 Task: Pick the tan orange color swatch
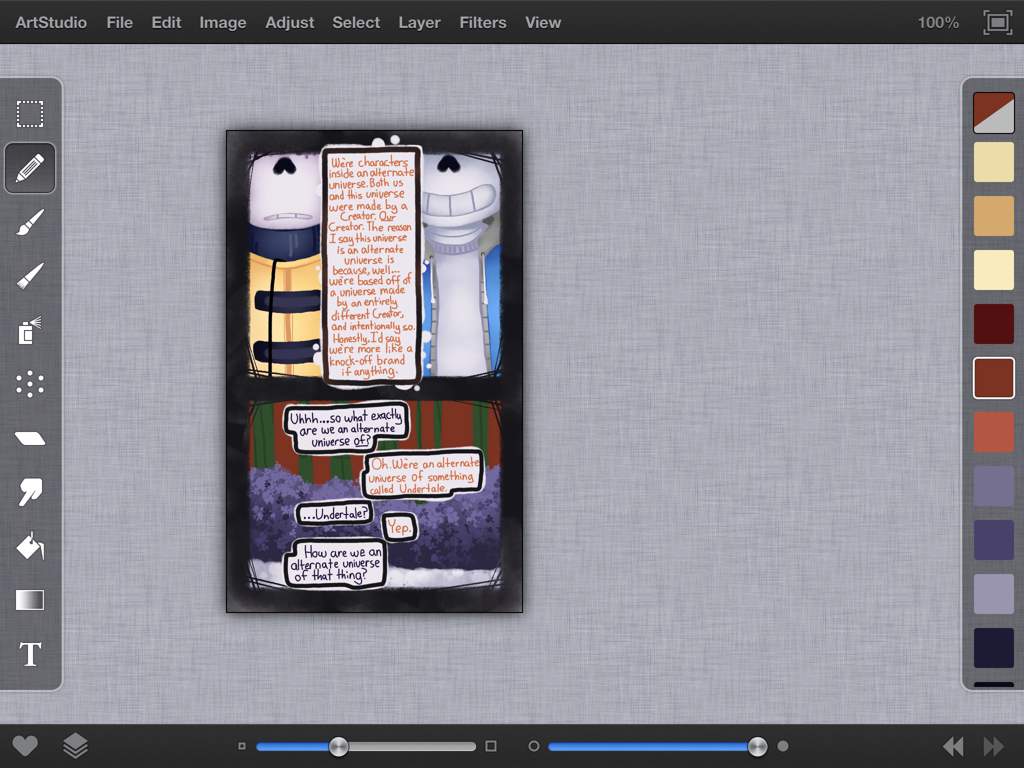(993, 216)
